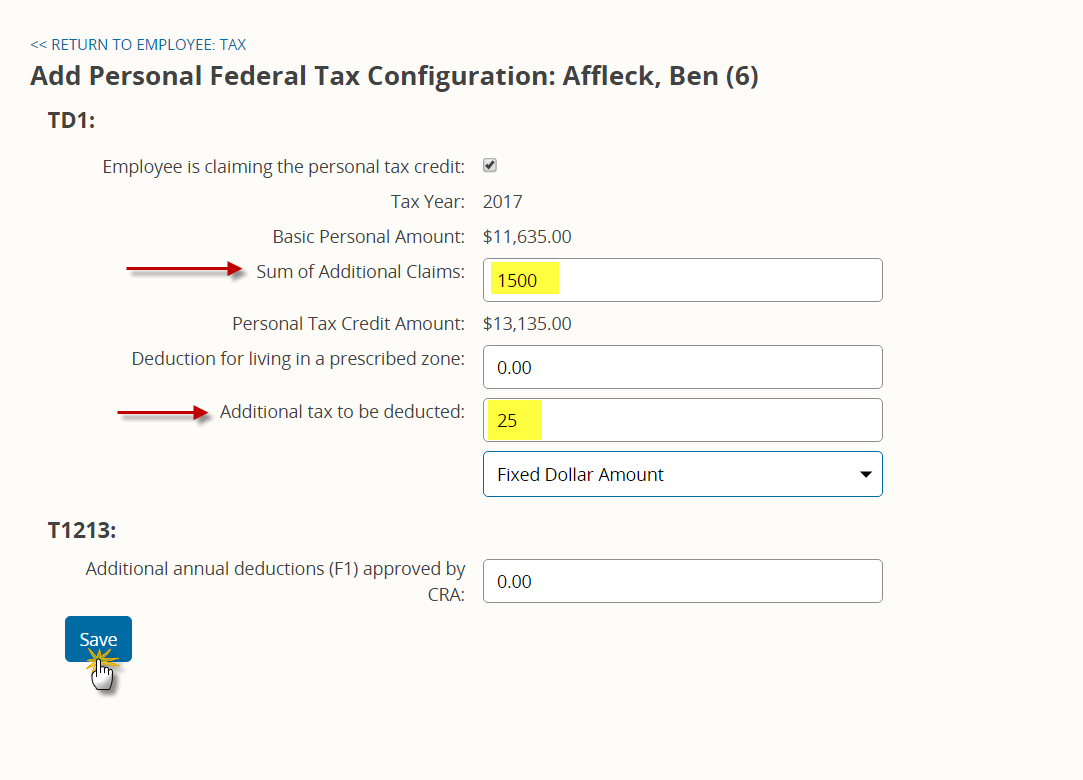
Task: Open the Fixed Dollar Amount dropdown
Action: [682, 474]
